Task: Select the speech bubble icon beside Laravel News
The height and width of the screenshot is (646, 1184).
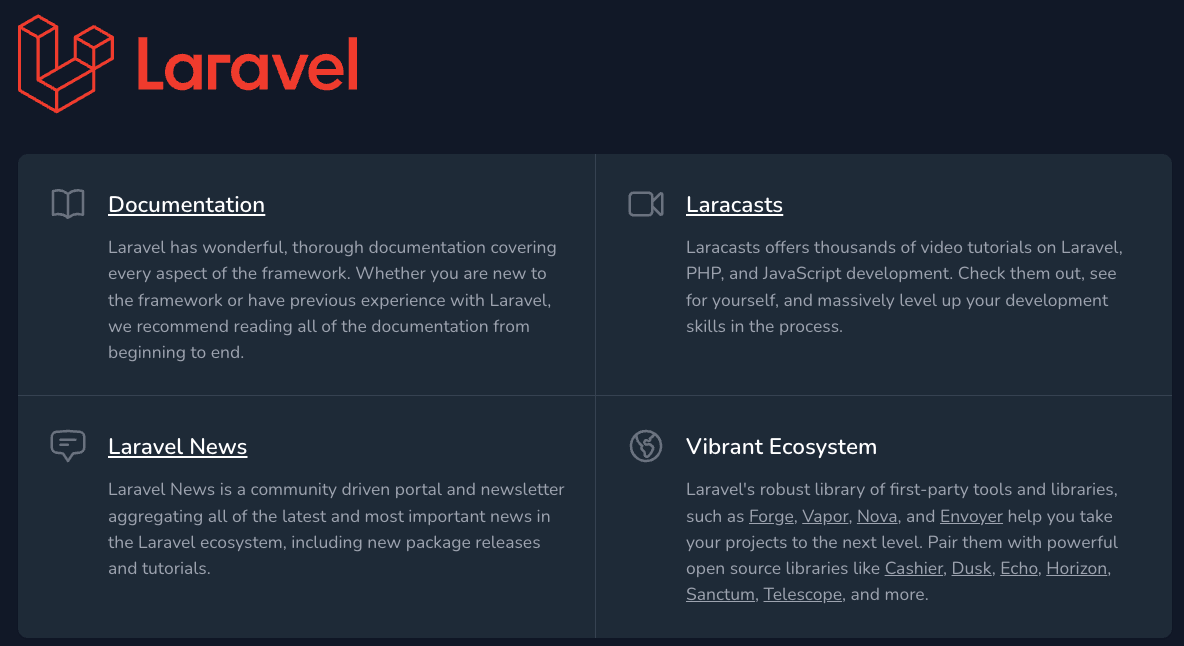Action: pos(67,445)
